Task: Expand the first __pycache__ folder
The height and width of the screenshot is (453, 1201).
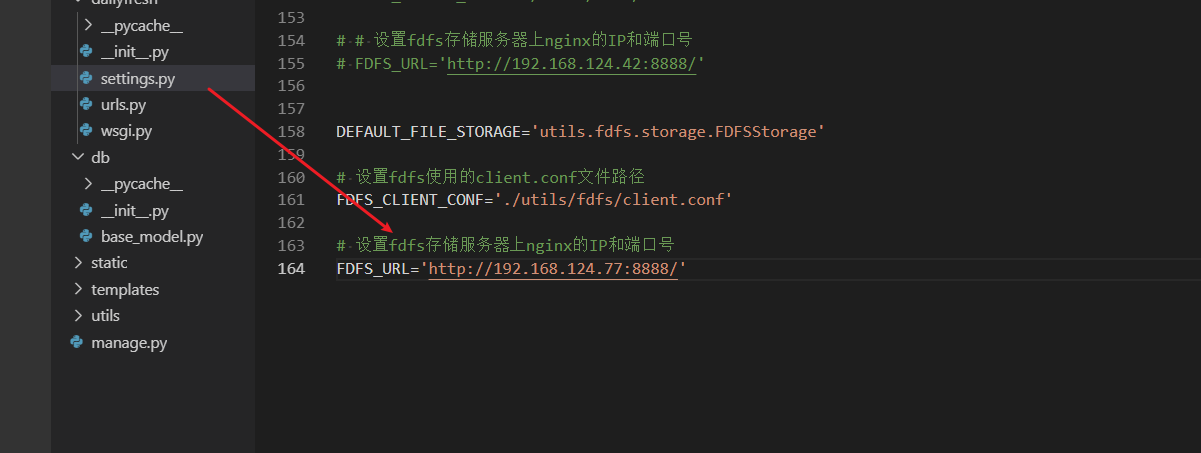Action: pos(89,25)
